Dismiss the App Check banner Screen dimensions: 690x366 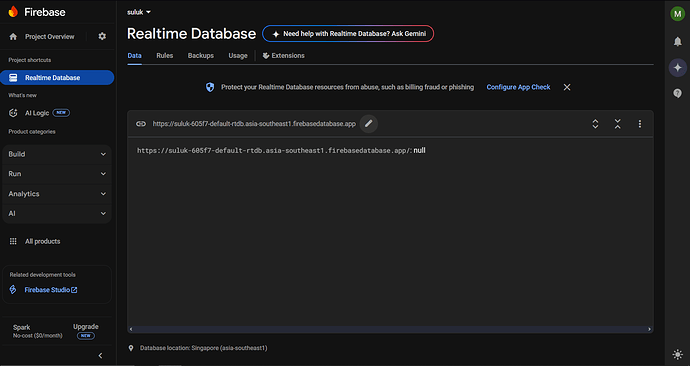coord(567,87)
